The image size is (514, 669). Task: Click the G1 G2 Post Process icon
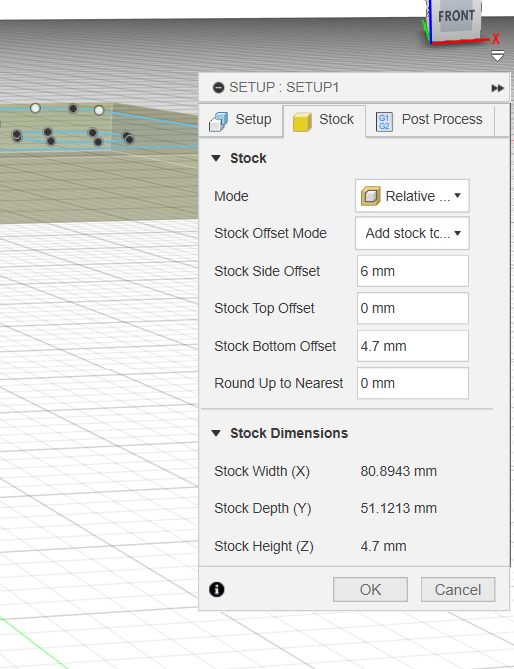click(384, 122)
